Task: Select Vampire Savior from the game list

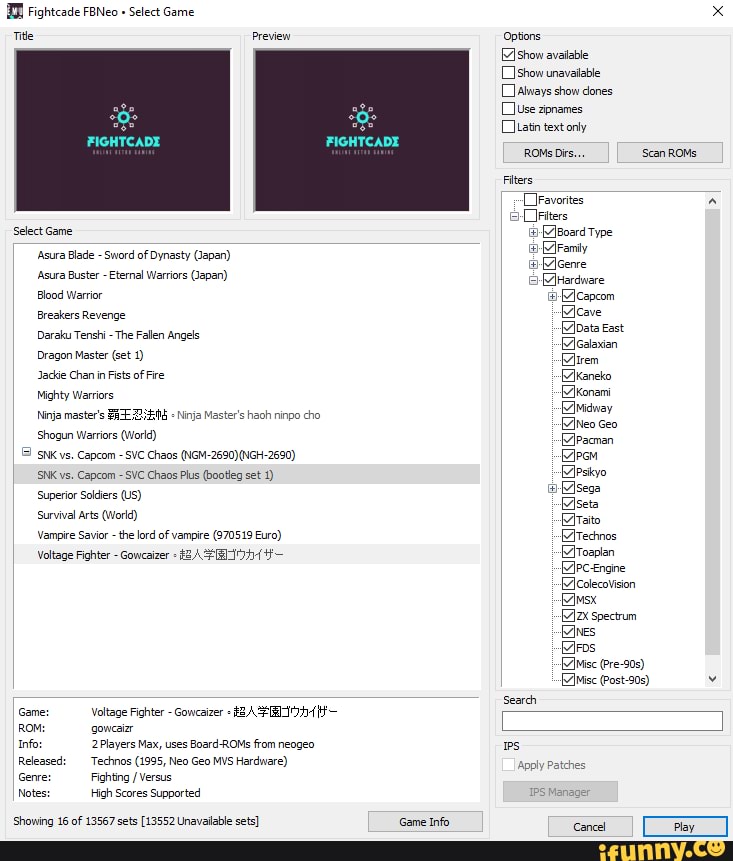Action: [159, 535]
